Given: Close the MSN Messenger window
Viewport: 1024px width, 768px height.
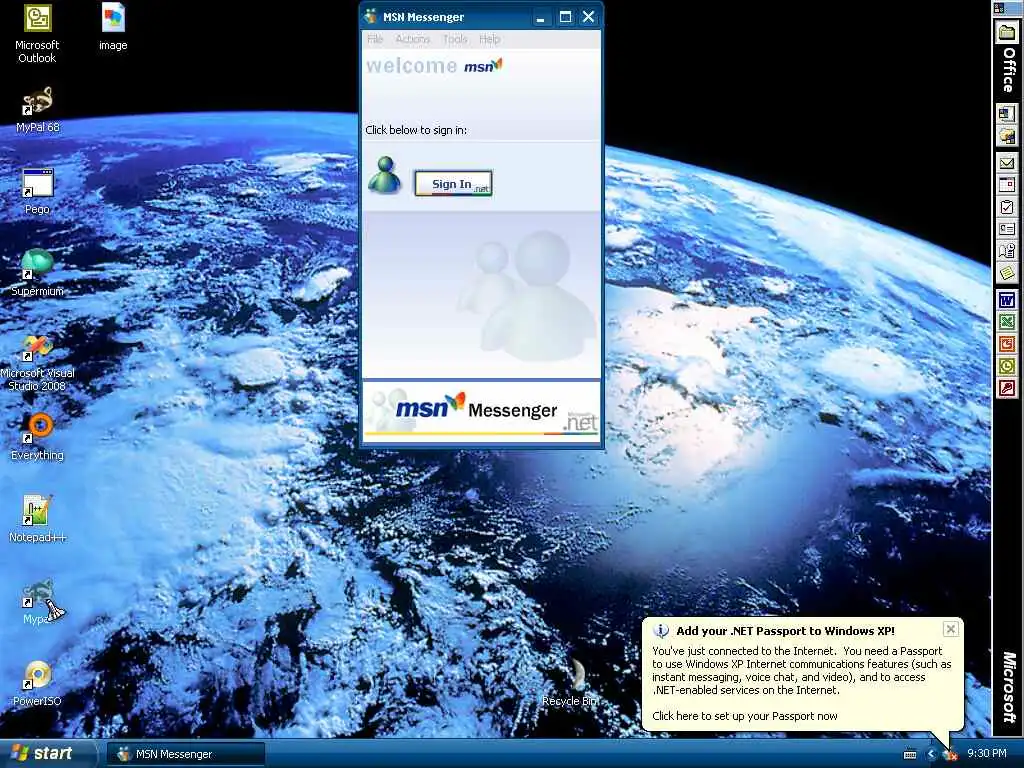Looking at the screenshot, I should (588, 17).
